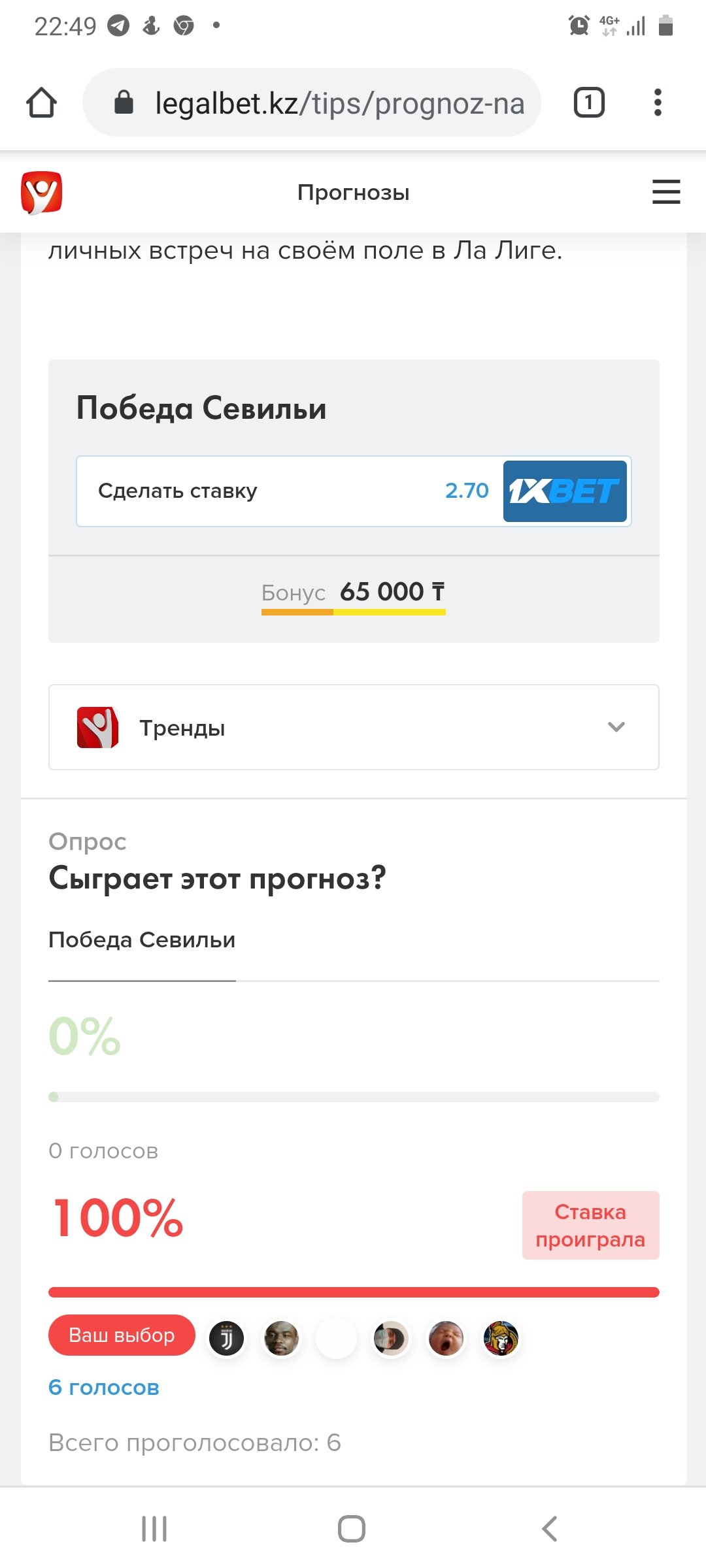Screen dimensions: 706x1568
Task: Tap the Juventus voter avatar
Action: pyautogui.click(x=226, y=1338)
